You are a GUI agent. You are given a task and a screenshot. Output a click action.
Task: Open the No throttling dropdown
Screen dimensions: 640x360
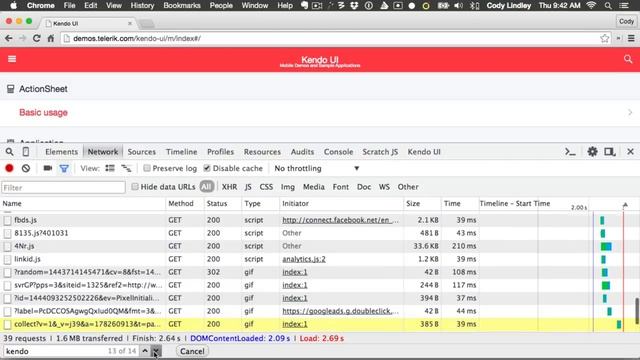317,168
